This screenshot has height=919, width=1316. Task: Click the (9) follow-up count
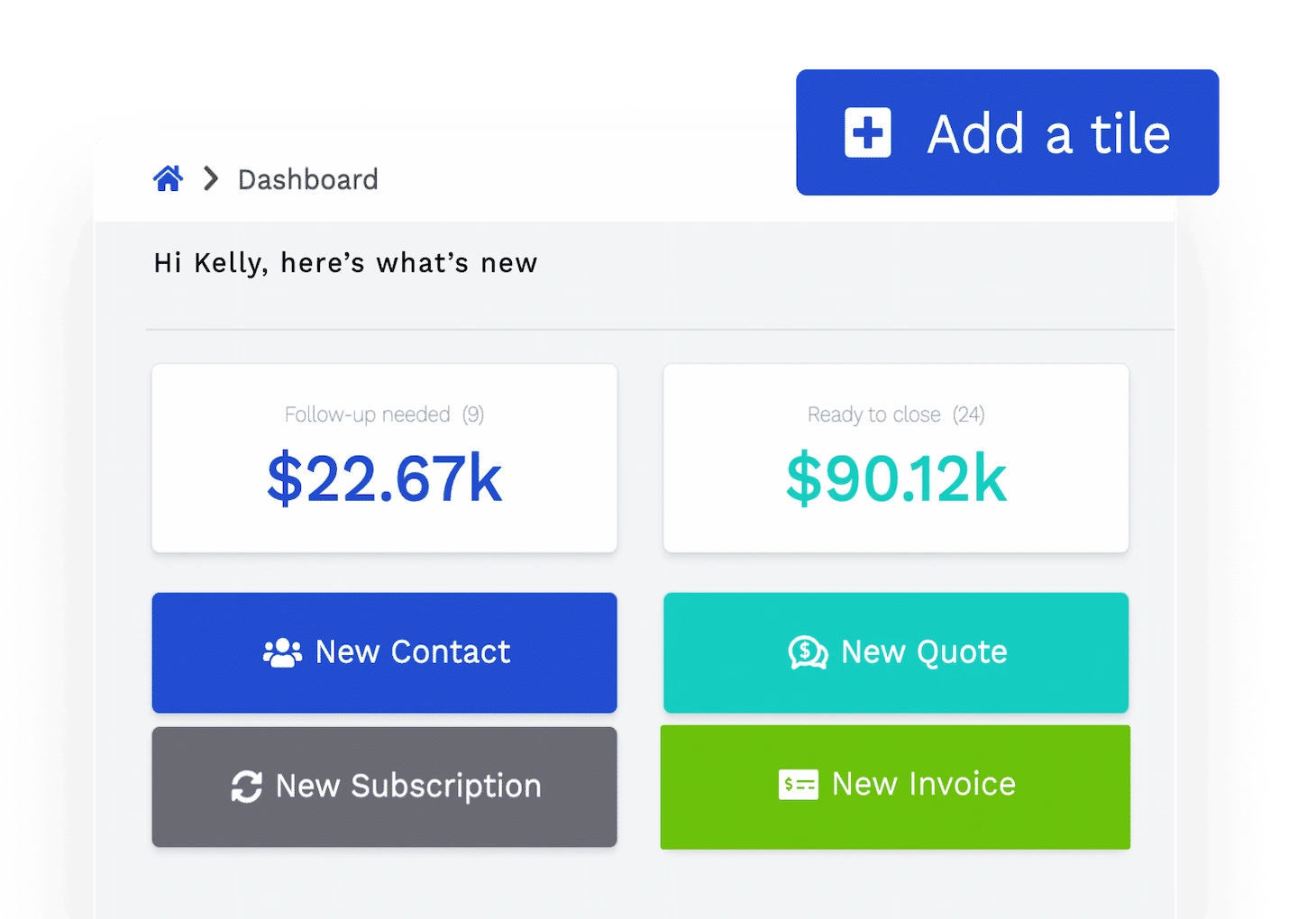[473, 414]
